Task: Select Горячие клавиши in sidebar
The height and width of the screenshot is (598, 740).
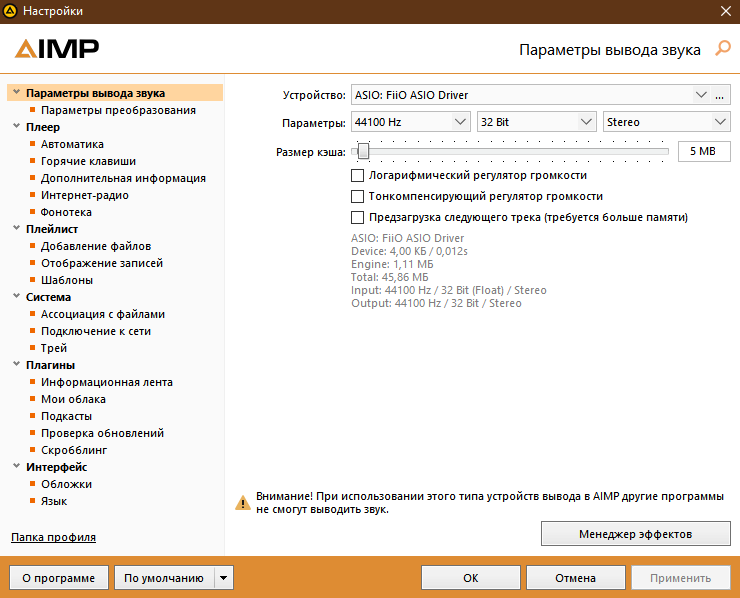Action: 88,161
